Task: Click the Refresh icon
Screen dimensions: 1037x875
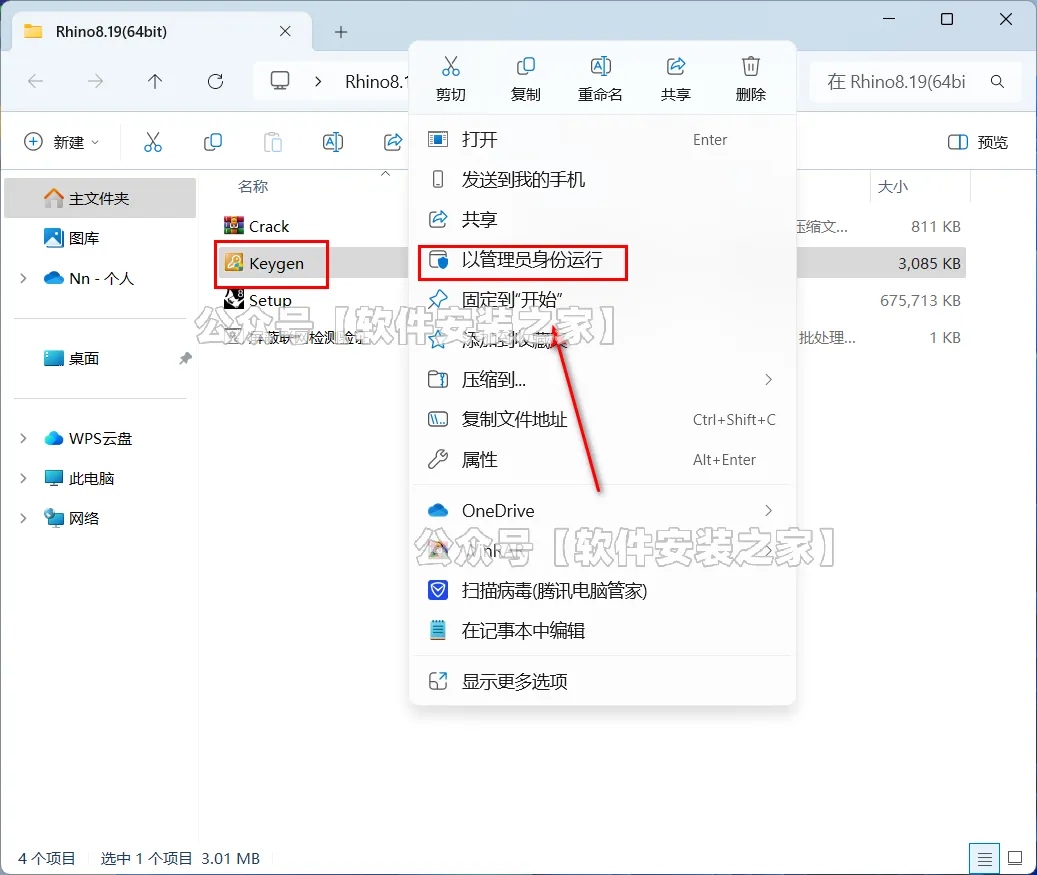Action: 215,81
